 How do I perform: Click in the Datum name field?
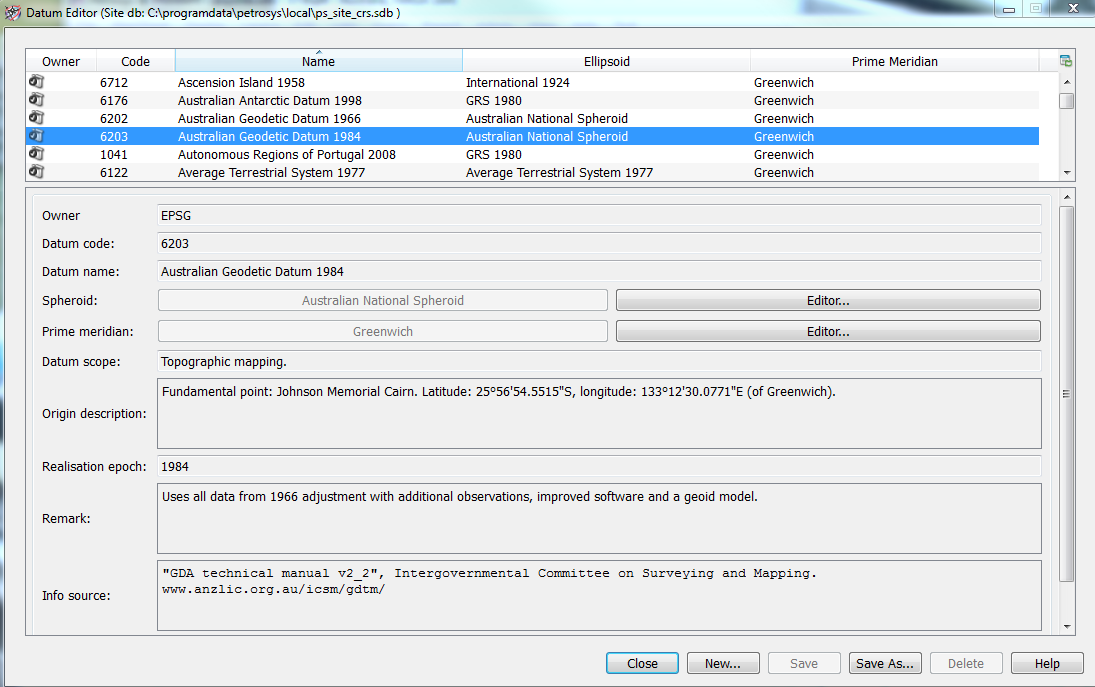[x=599, y=271]
